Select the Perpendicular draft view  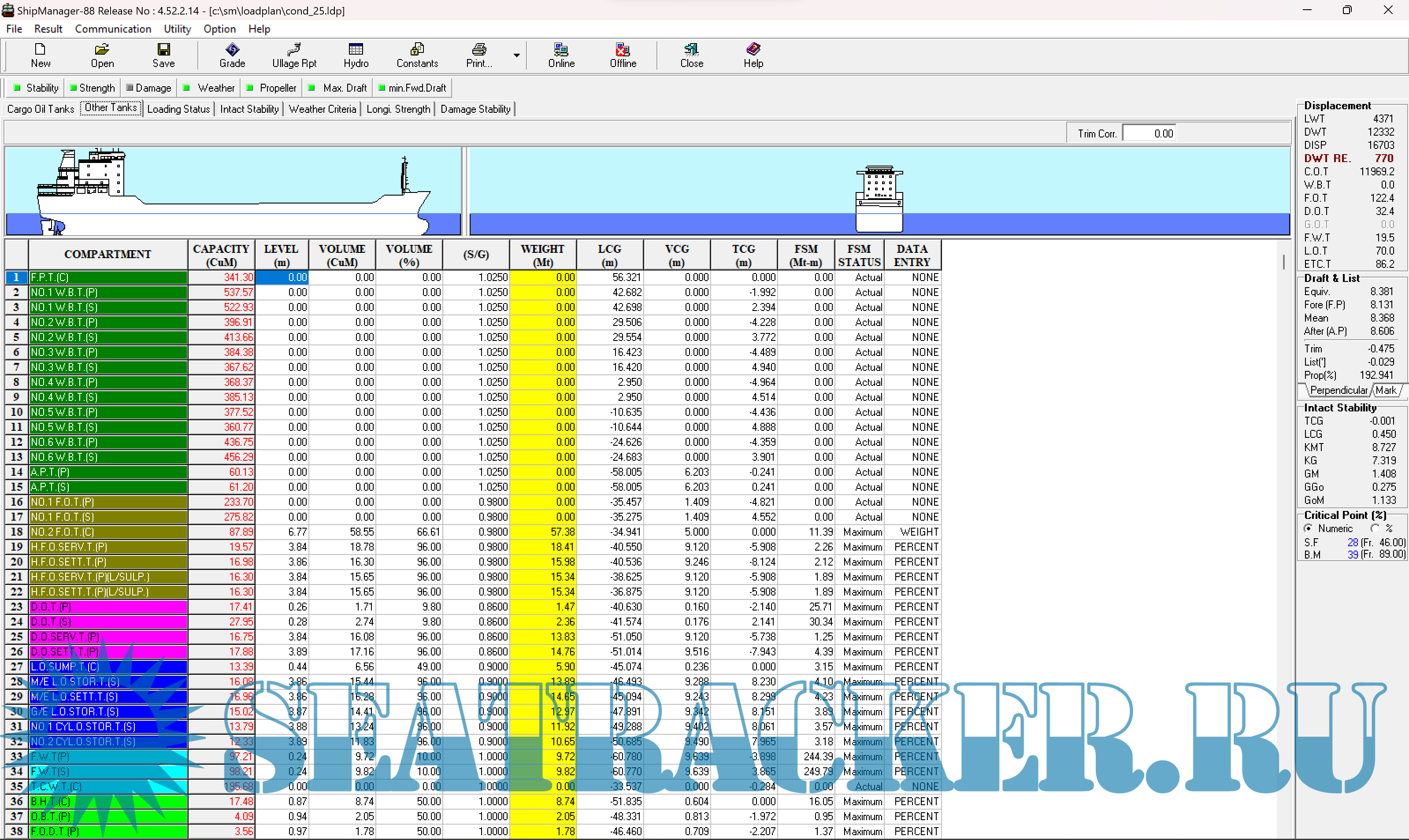point(1338,390)
